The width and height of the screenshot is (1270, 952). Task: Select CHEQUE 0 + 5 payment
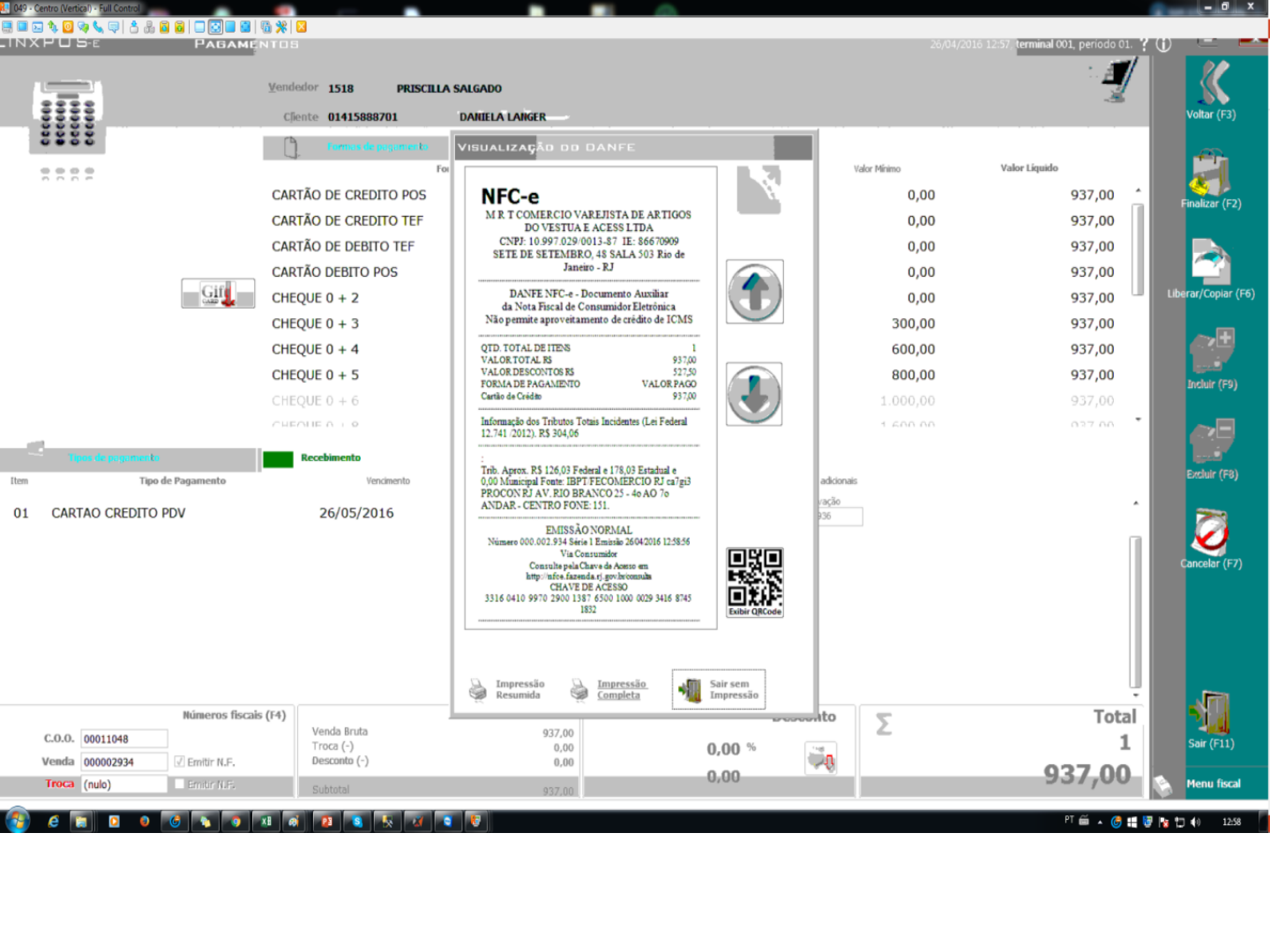tap(316, 375)
